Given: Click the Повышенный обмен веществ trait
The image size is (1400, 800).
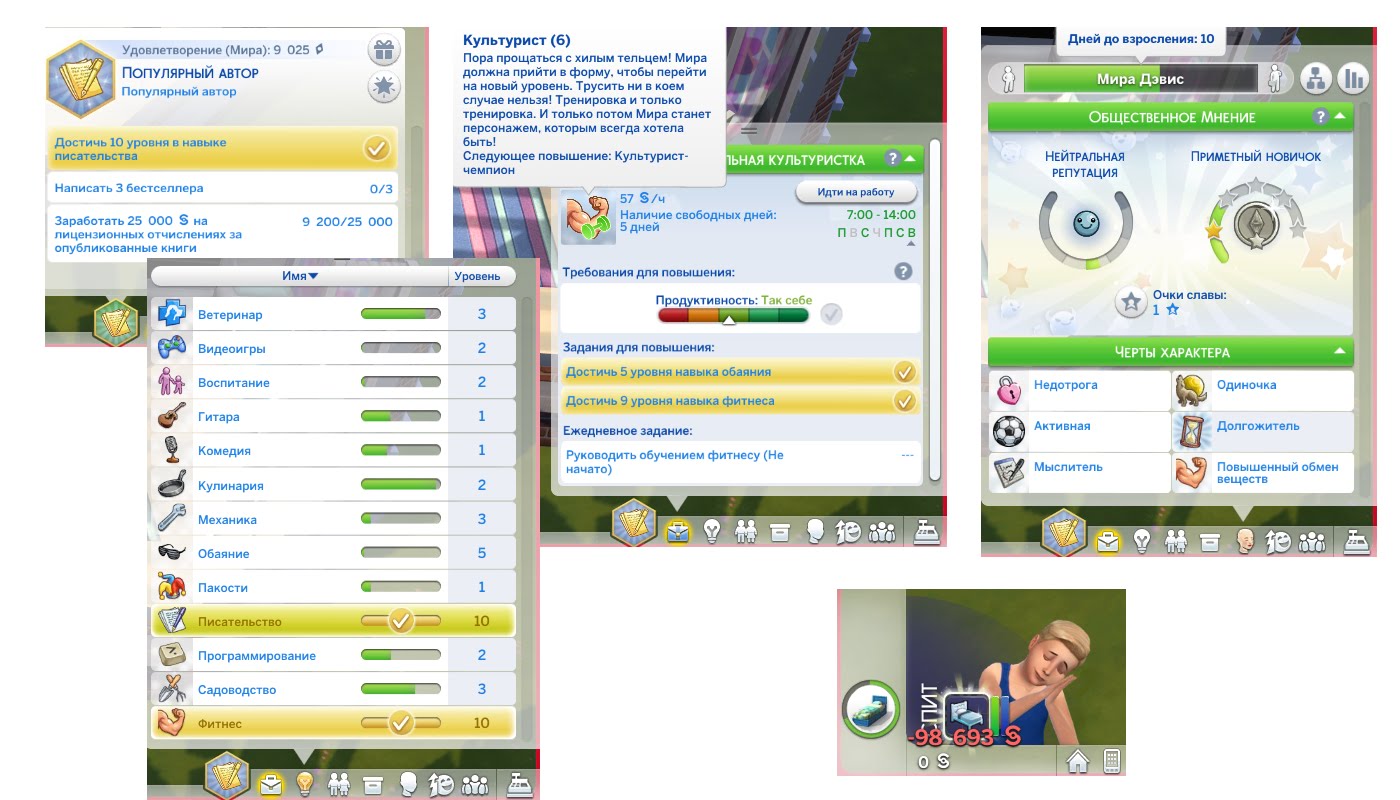Looking at the screenshot, I should [1263, 473].
